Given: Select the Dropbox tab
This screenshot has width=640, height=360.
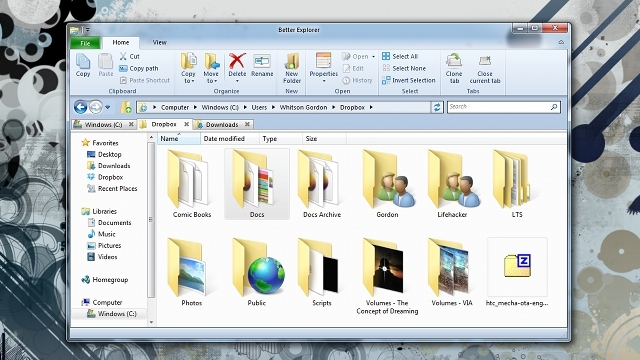Looking at the screenshot, I should pyautogui.click(x=163, y=124).
